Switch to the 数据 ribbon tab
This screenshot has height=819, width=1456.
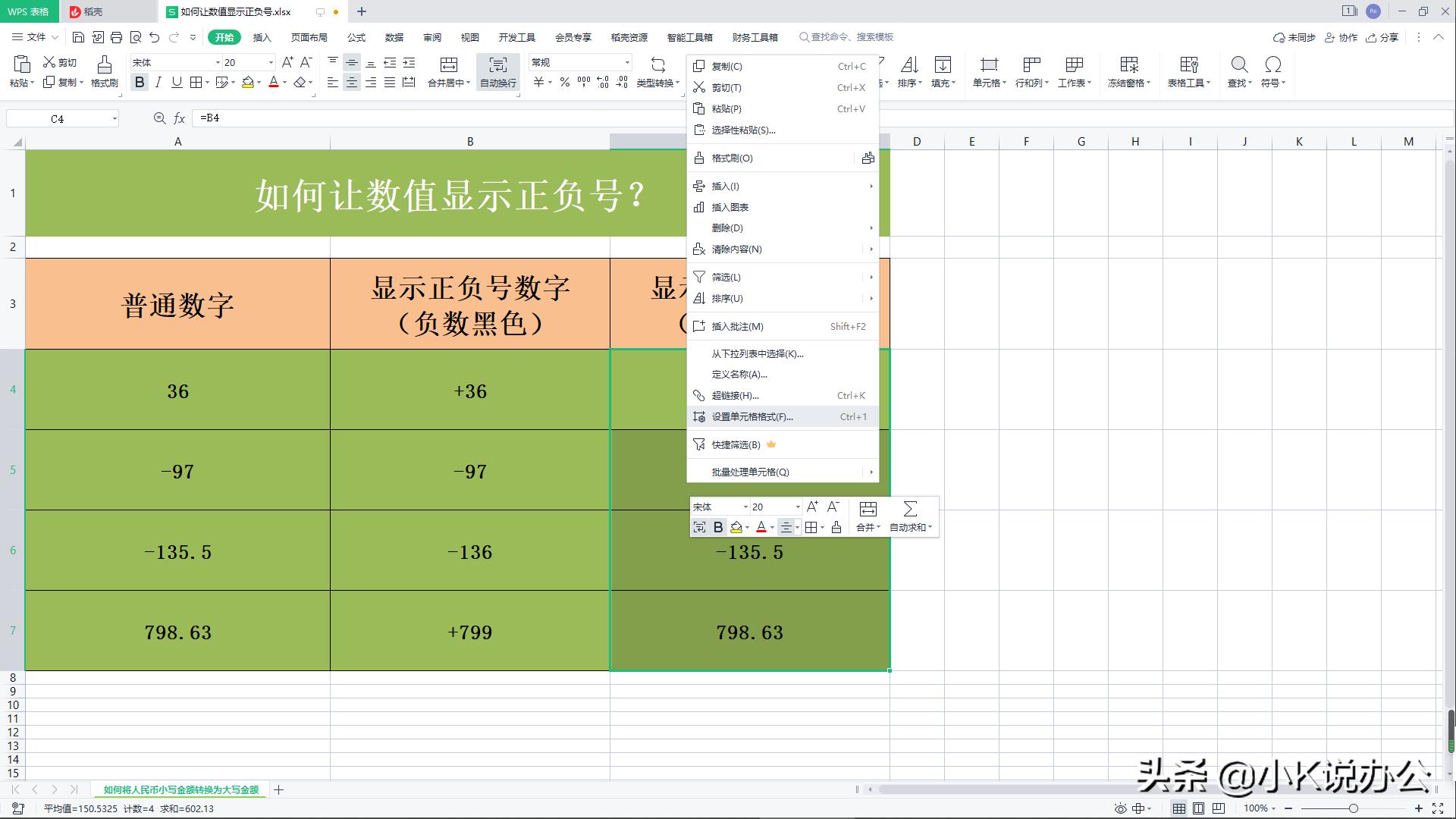coord(394,37)
